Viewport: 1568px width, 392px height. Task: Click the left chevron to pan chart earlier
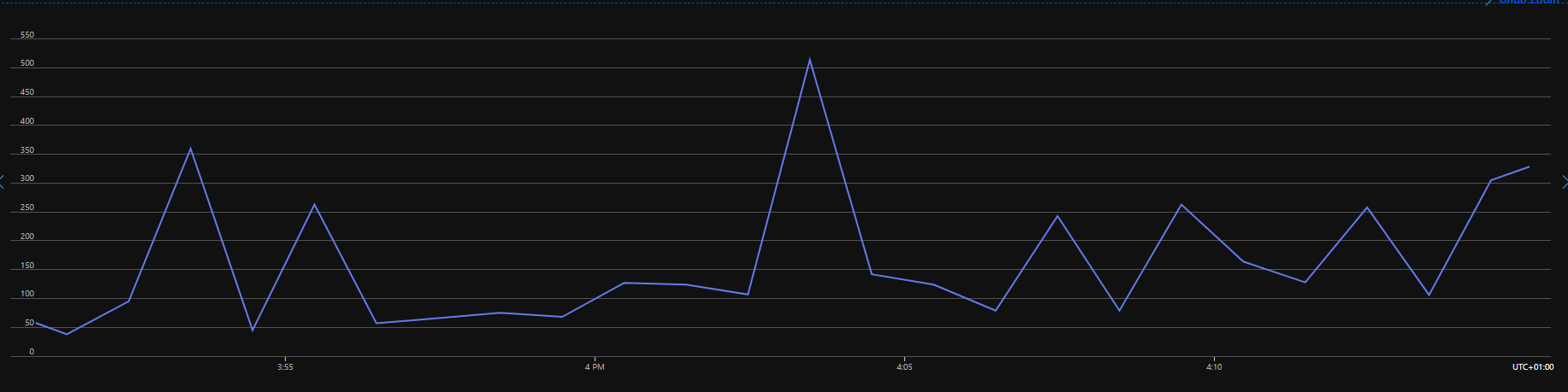point(3,181)
